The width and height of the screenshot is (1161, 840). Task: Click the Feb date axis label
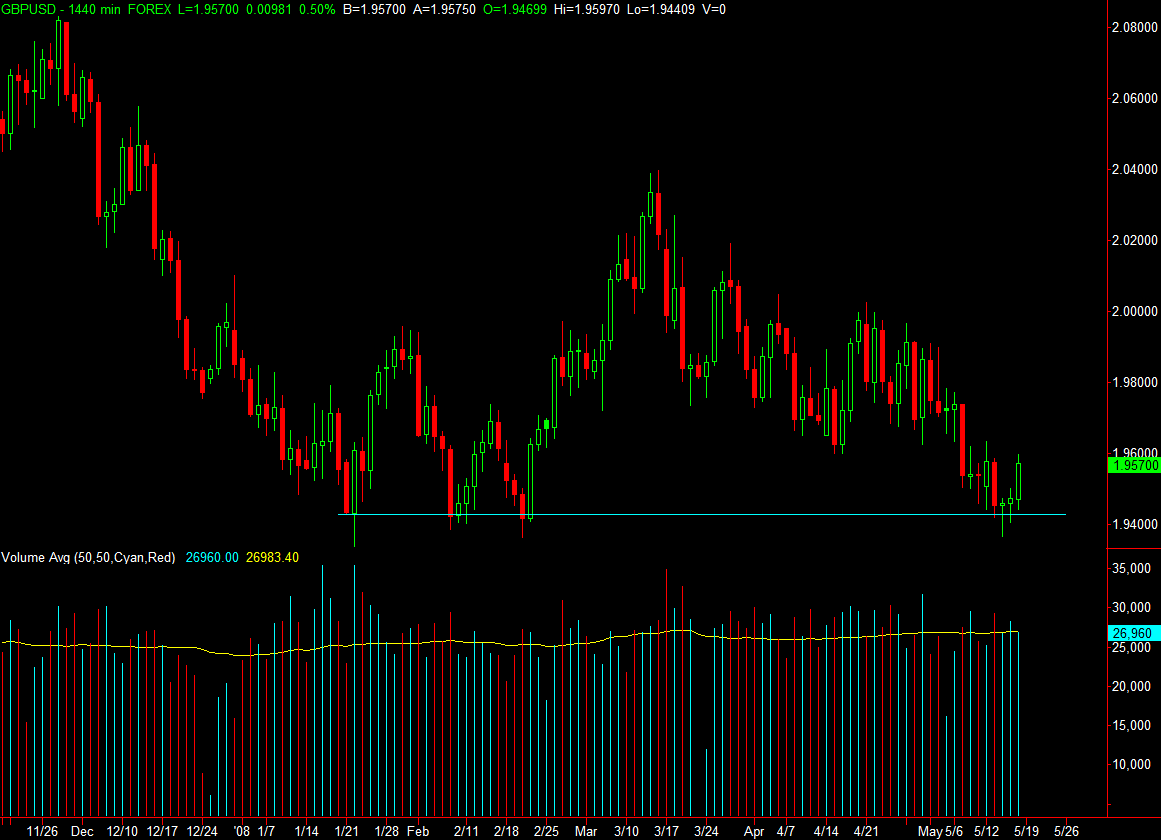click(418, 831)
